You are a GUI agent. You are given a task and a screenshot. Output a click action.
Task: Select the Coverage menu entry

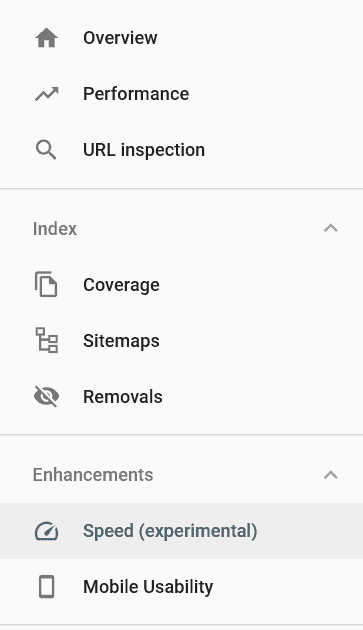tap(181, 284)
